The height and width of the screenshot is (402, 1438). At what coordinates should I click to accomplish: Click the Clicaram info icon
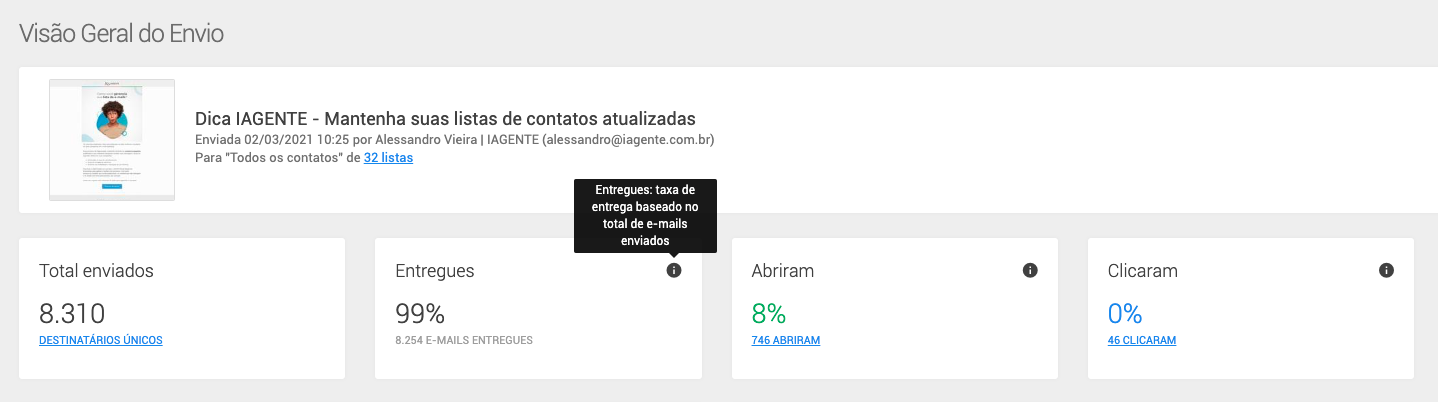(x=1386, y=270)
